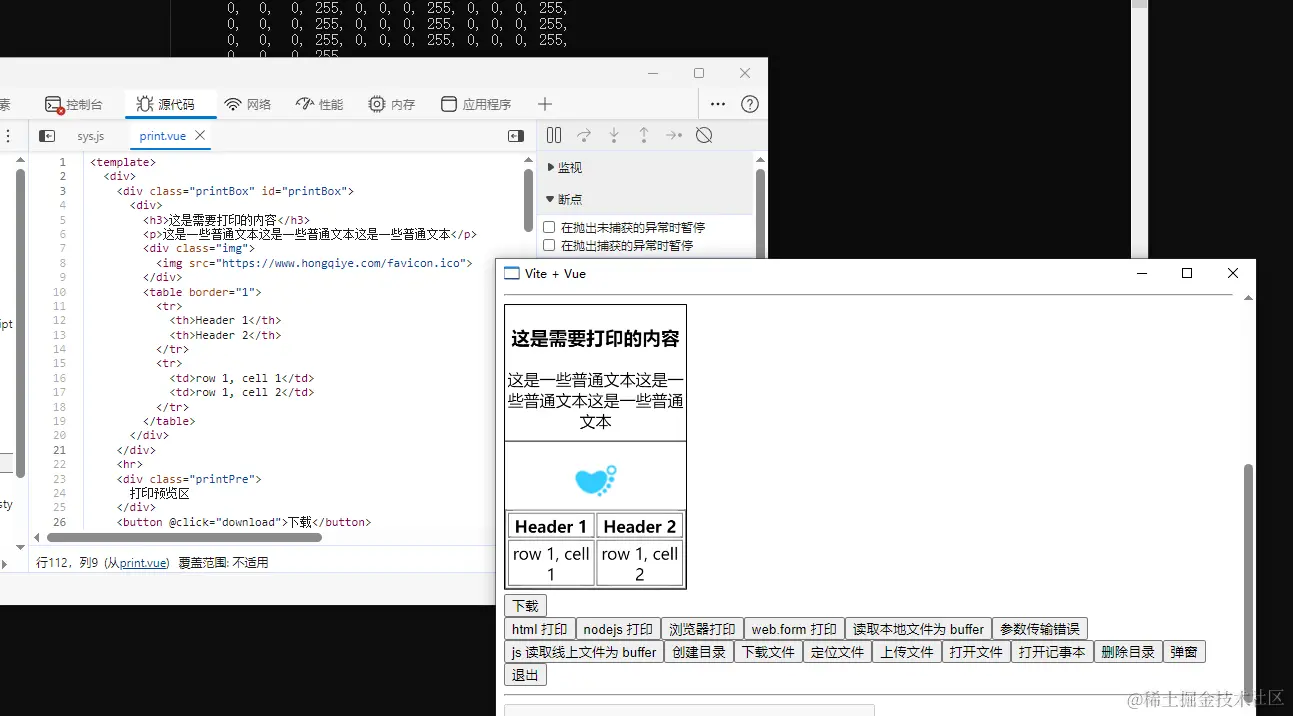Click the code editor horizontal scrollbar
Viewport: 1293px width, 716px height.
[184, 538]
